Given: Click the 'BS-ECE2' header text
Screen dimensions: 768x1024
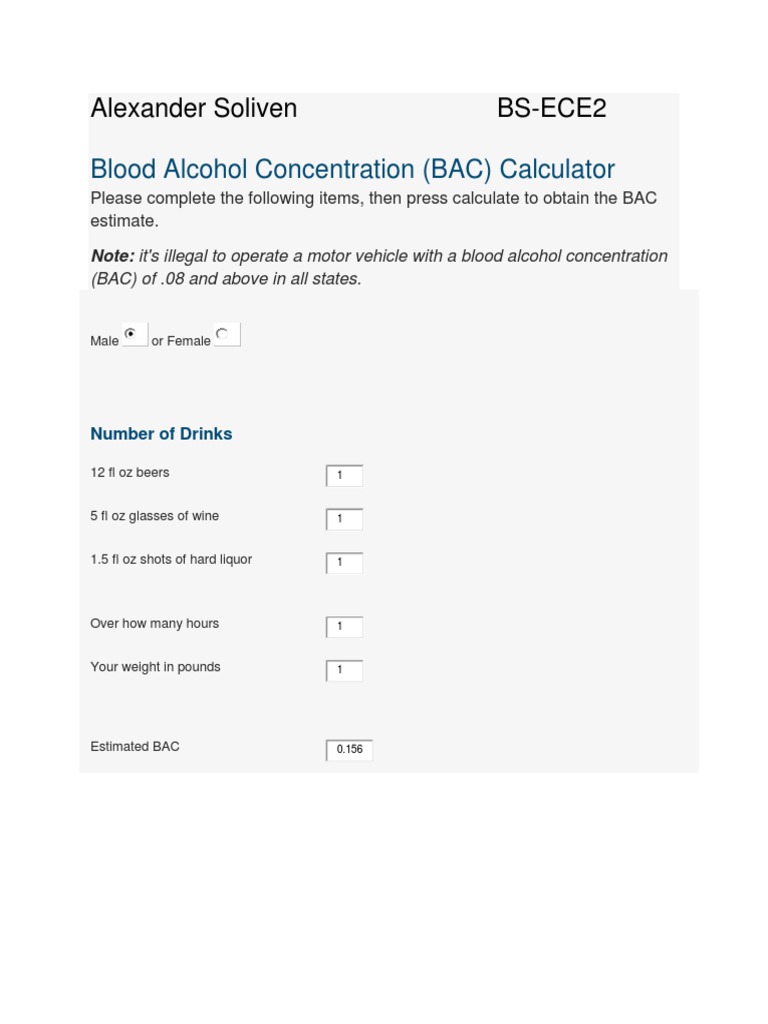Looking at the screenshot, I should coord(551,109).
